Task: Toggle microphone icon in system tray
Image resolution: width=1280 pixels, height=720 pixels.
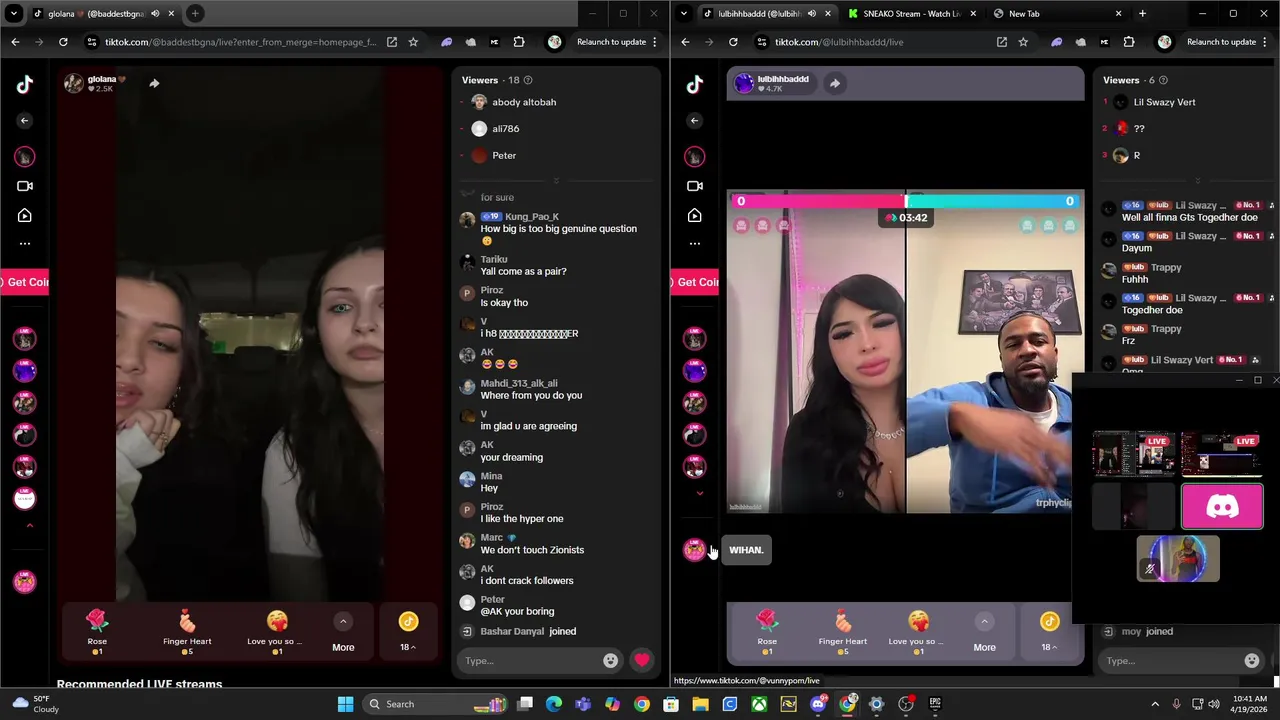Action: click(x=1176, y=704)
